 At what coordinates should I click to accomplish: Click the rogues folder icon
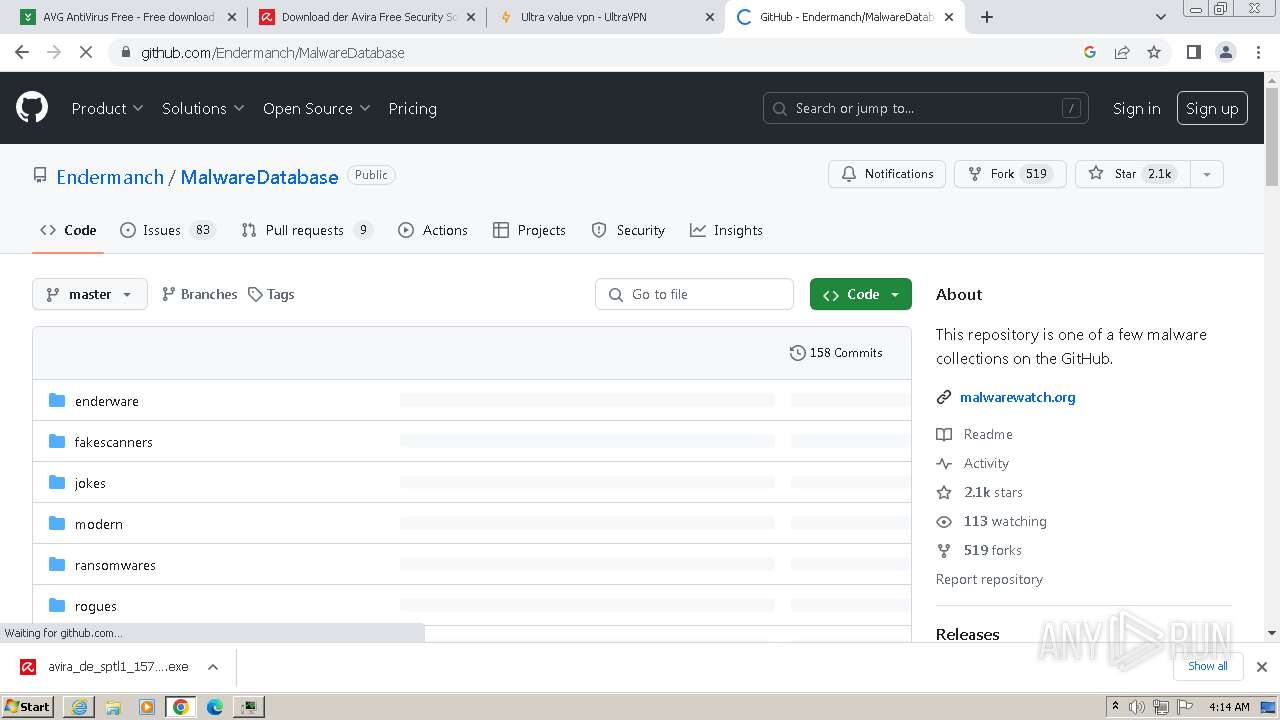(57, 606)
